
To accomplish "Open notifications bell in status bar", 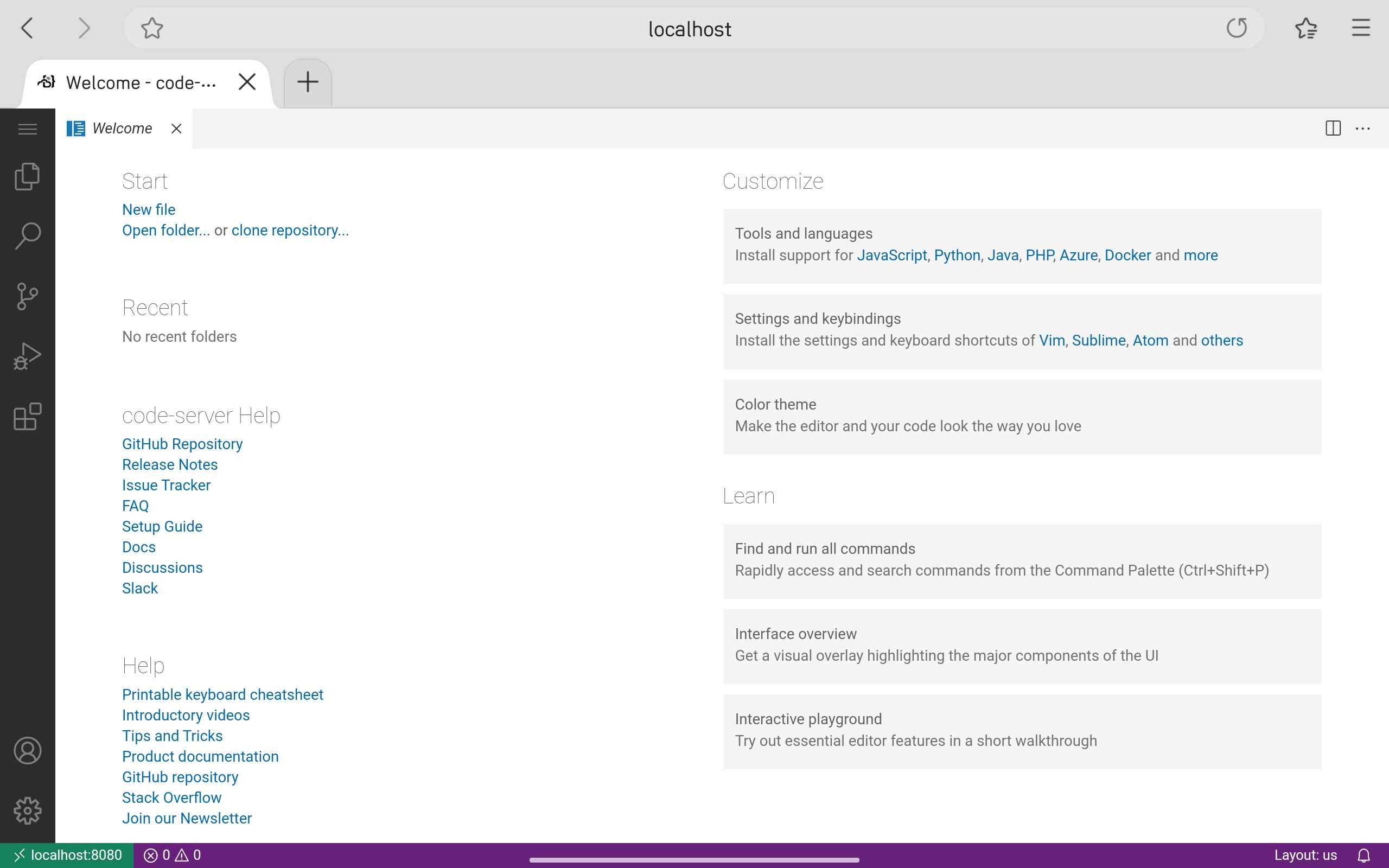I will tap(1363, 856).
